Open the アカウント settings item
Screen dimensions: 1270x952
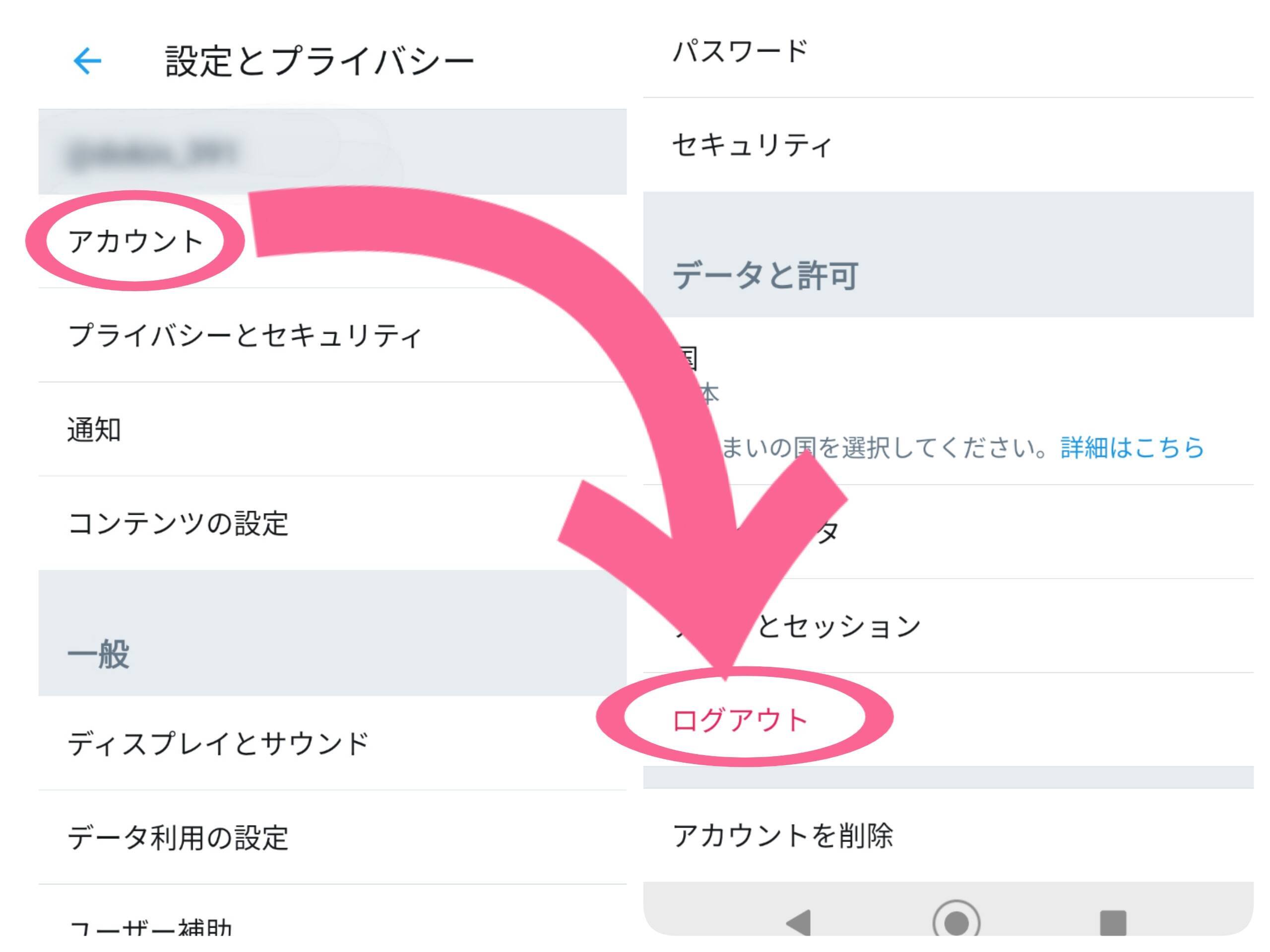tap(136, 241)
